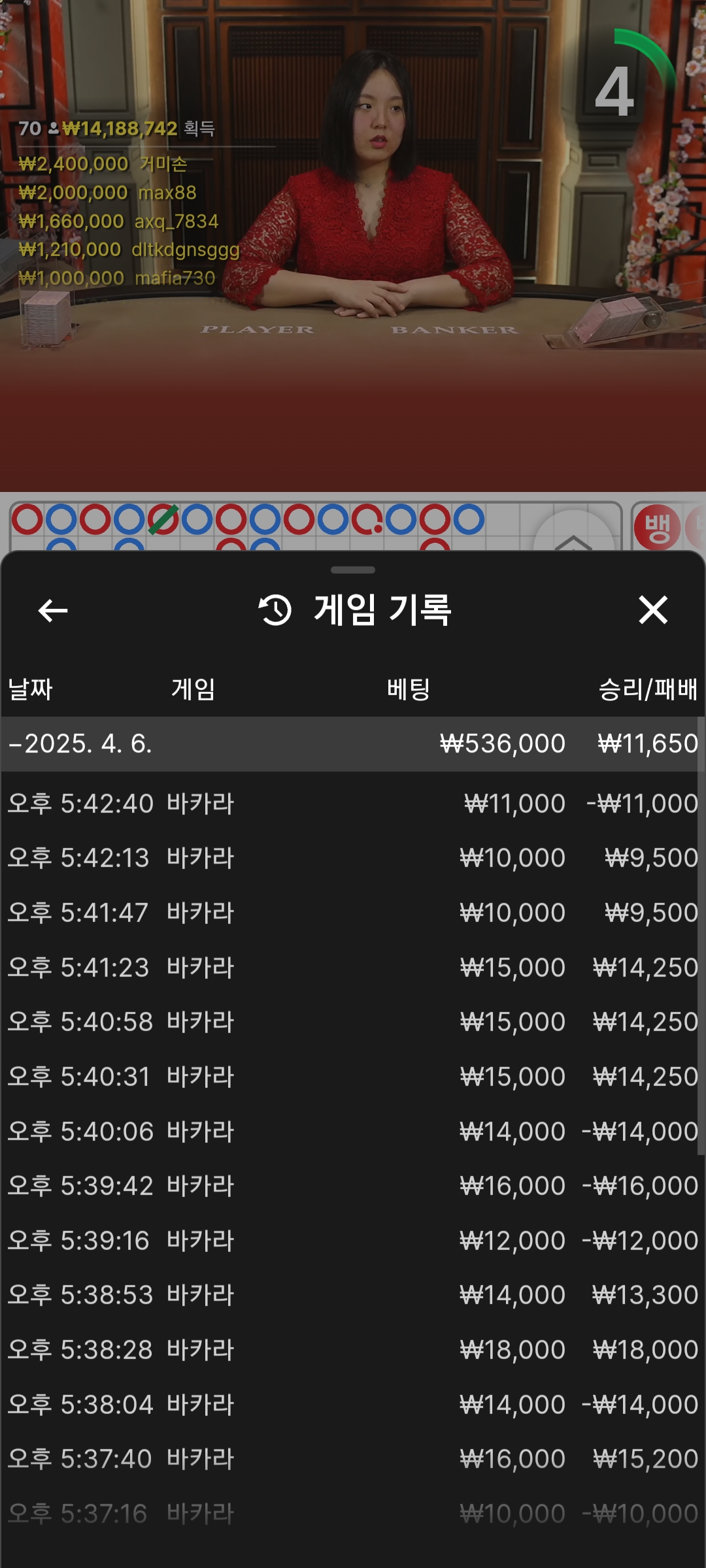Click the back arrow in game history
The image size is (706, 1568).
pos(53,611)
